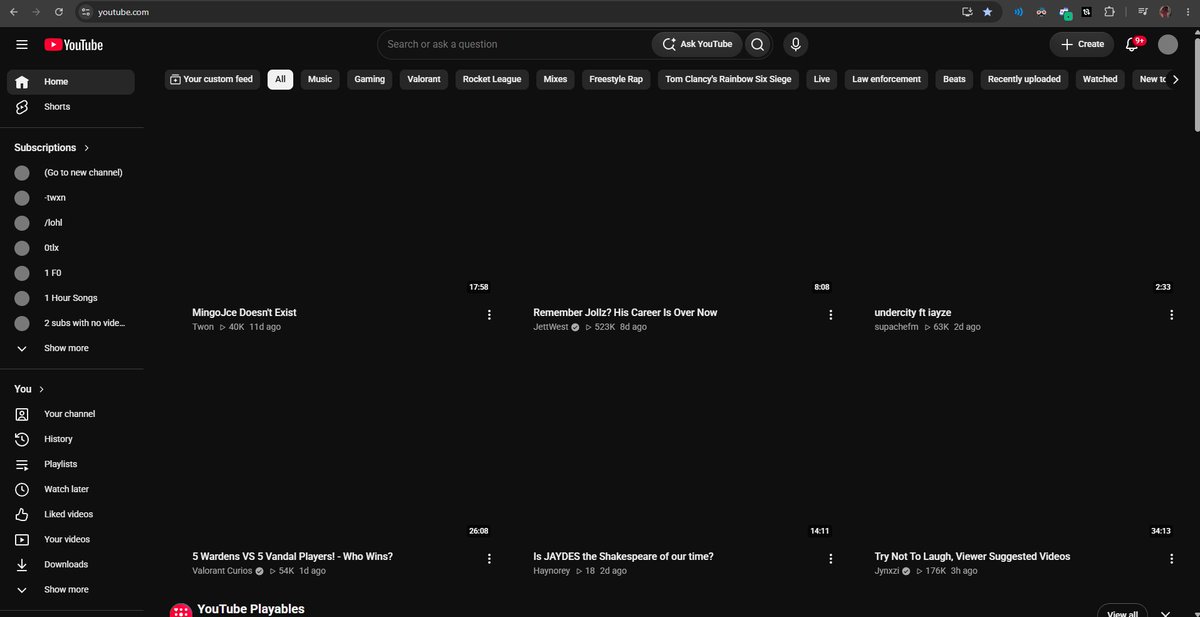Click the YouTube logo
This screenshot has height=617, width=1200.
point(73,44)
